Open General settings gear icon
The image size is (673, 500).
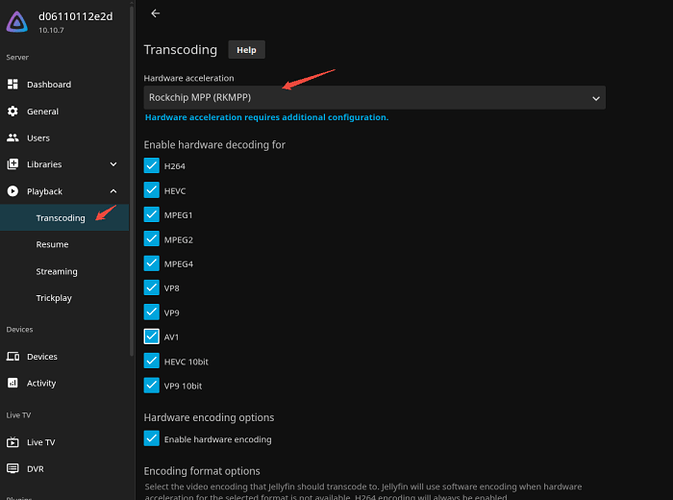tap(13, 111)
